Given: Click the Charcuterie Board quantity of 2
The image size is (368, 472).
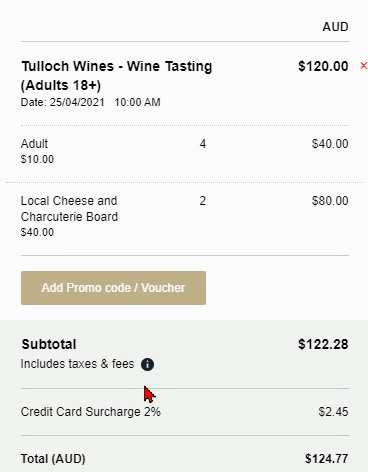Looking at the screenshot, I should click(x=203, y=201).
